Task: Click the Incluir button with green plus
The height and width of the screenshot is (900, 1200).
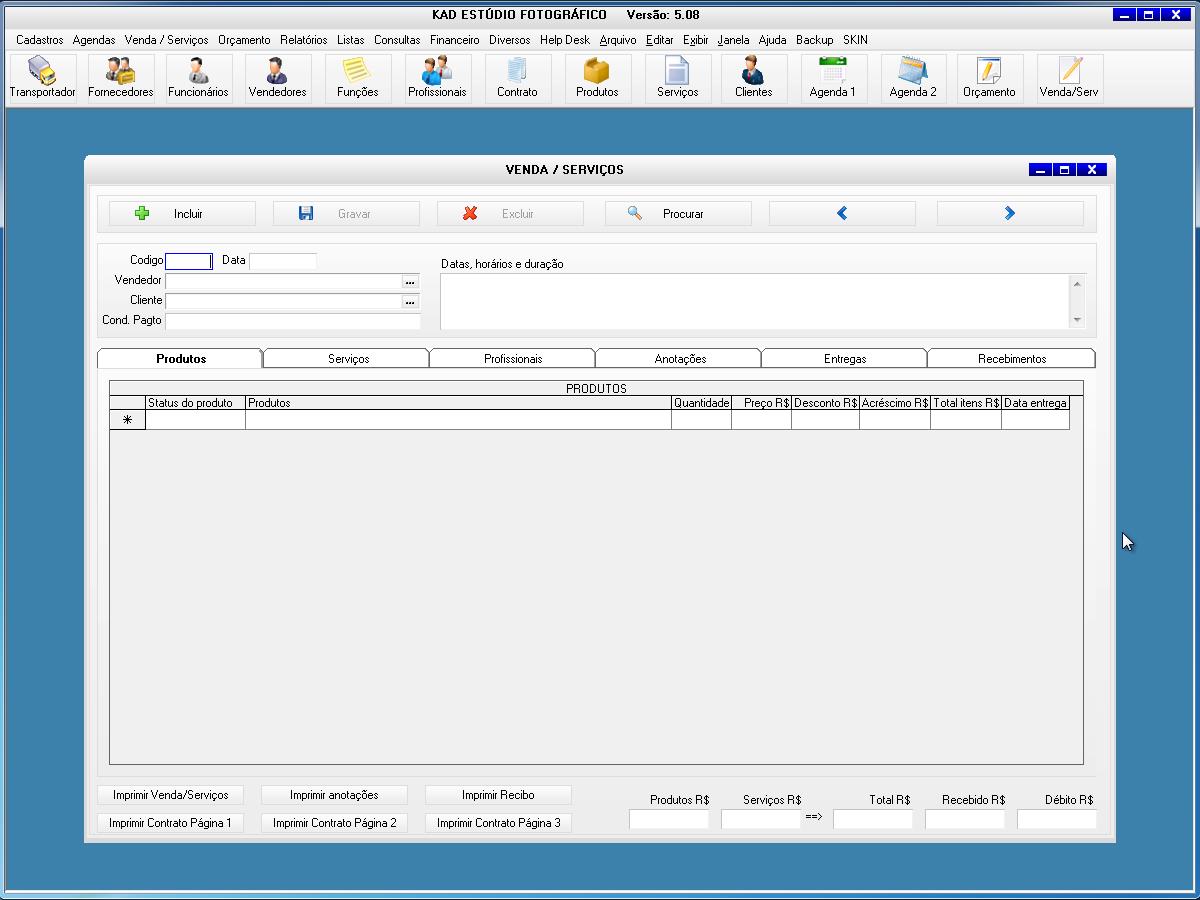Action: tap(182, 214)
